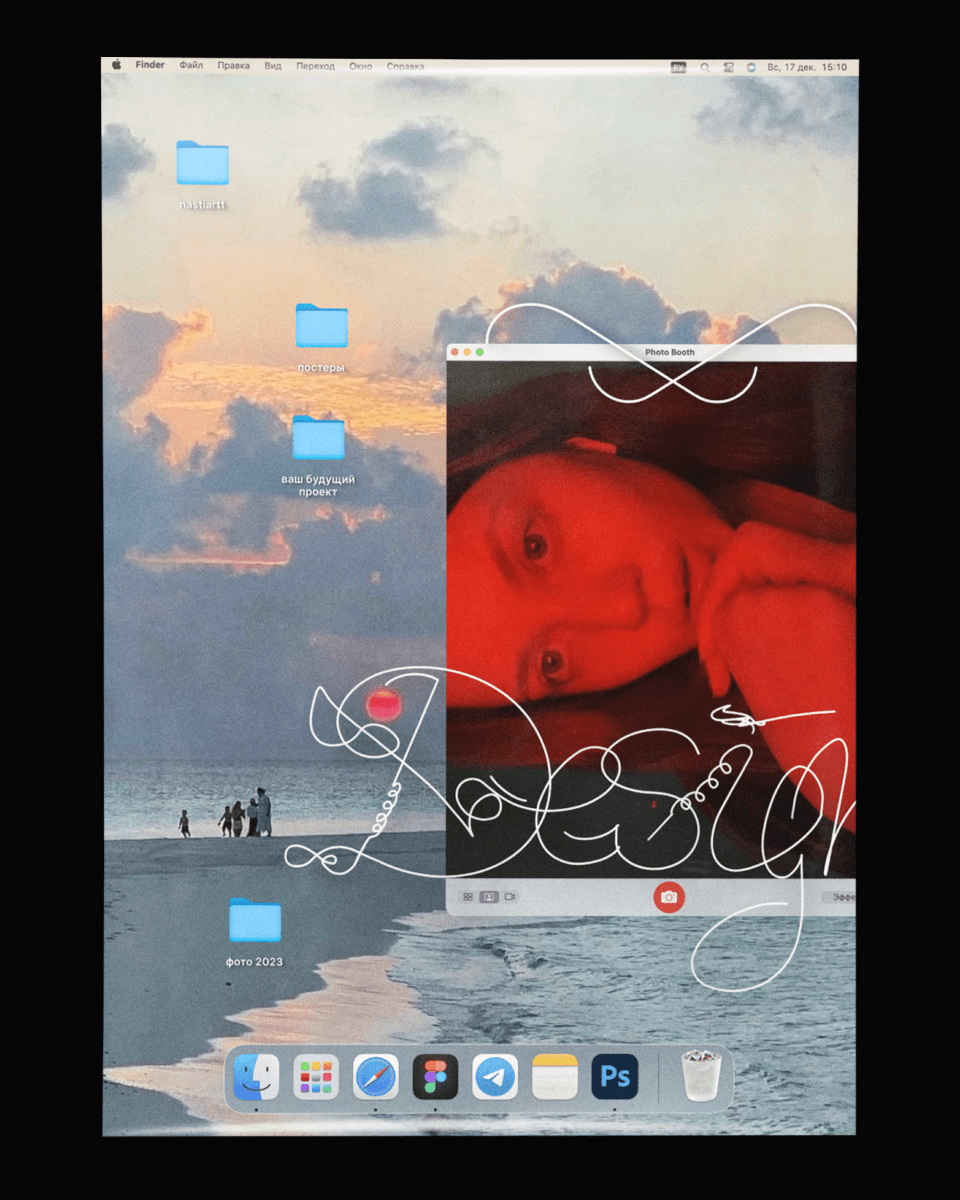The image size is (960, 1200).
Task: Open Launchpad in the Dock
Action: click(x=316, y=1077)
